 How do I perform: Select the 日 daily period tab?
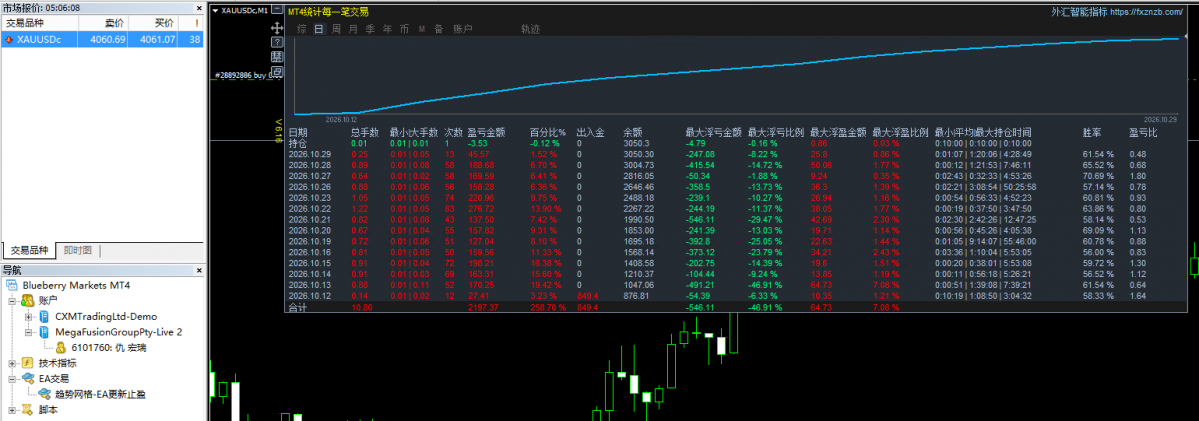pyautogui.click(x=319, y=29)
